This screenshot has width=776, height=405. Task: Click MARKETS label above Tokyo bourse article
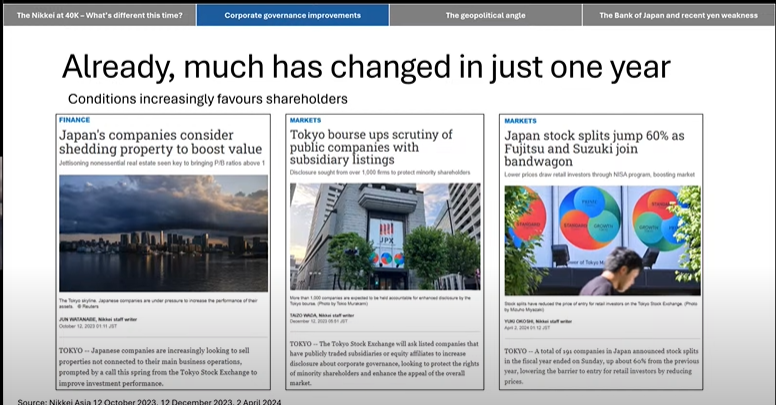(x=305, y=120)
